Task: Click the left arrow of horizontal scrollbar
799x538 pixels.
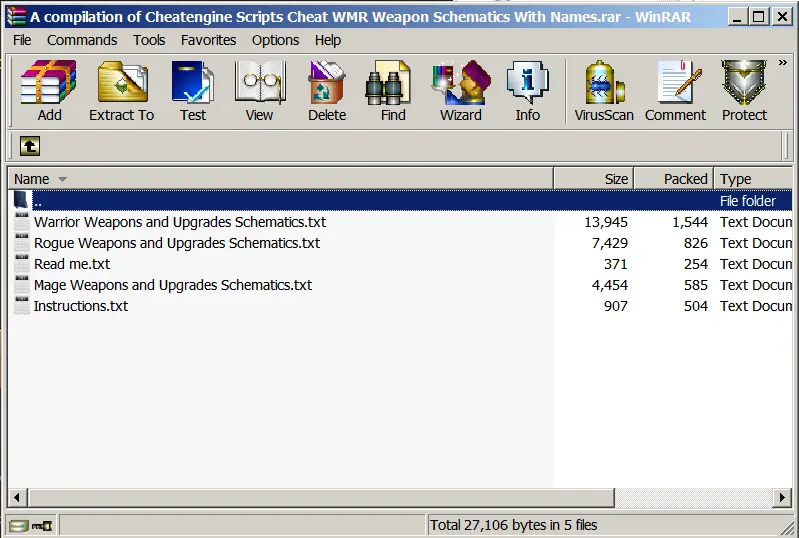Action: point(17,497)
